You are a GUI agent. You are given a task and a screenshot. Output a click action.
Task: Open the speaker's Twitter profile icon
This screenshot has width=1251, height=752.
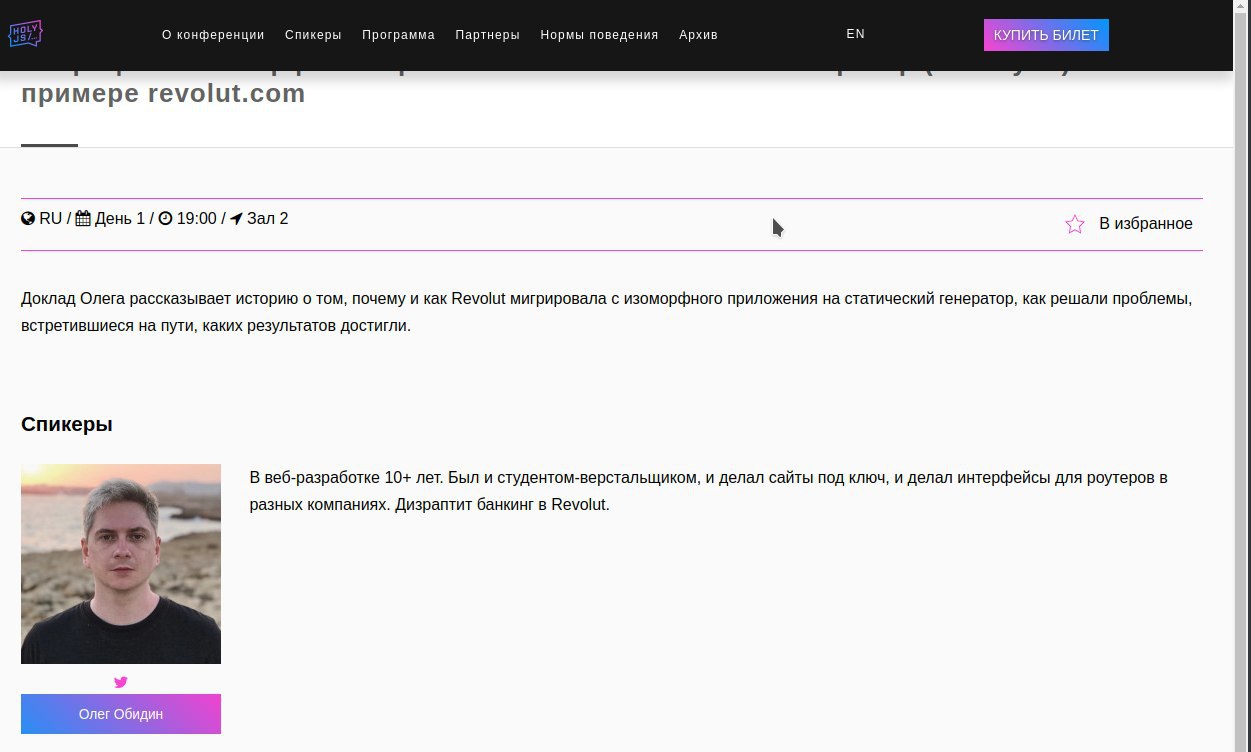click(121, 682)
